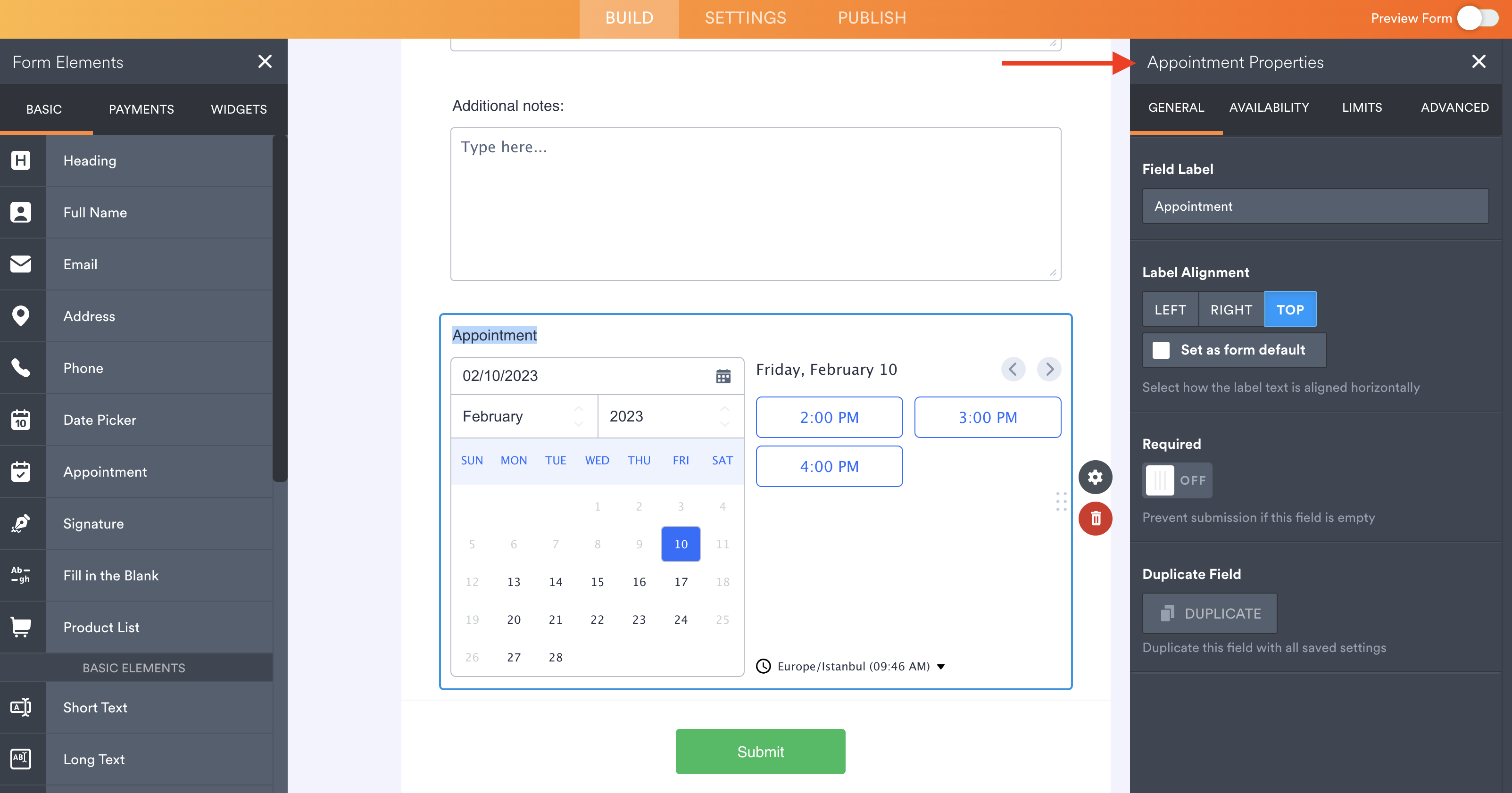This screenshot has width=1512, height=793.
Task: Click the Field Label input box
Action: click(x=1315, y=206)
